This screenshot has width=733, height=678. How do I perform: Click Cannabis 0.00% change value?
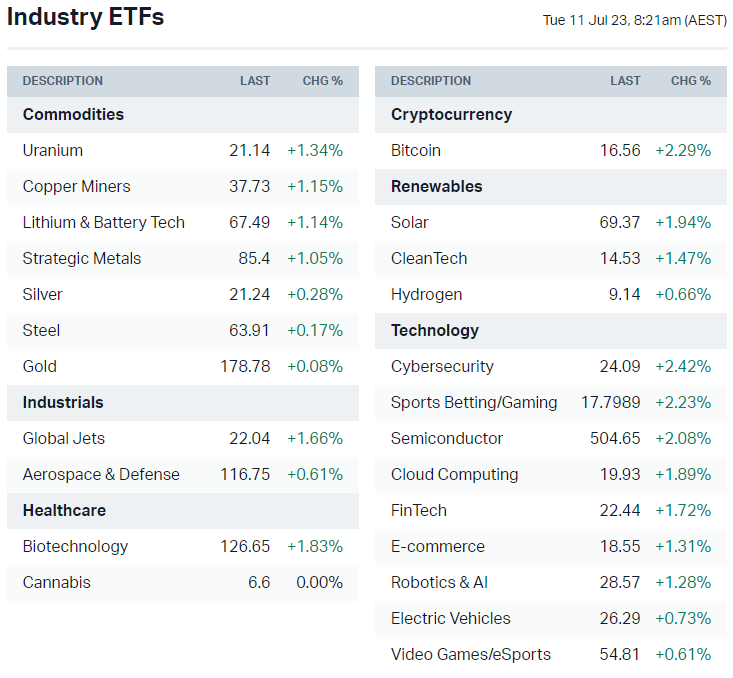tap(319, 582)
